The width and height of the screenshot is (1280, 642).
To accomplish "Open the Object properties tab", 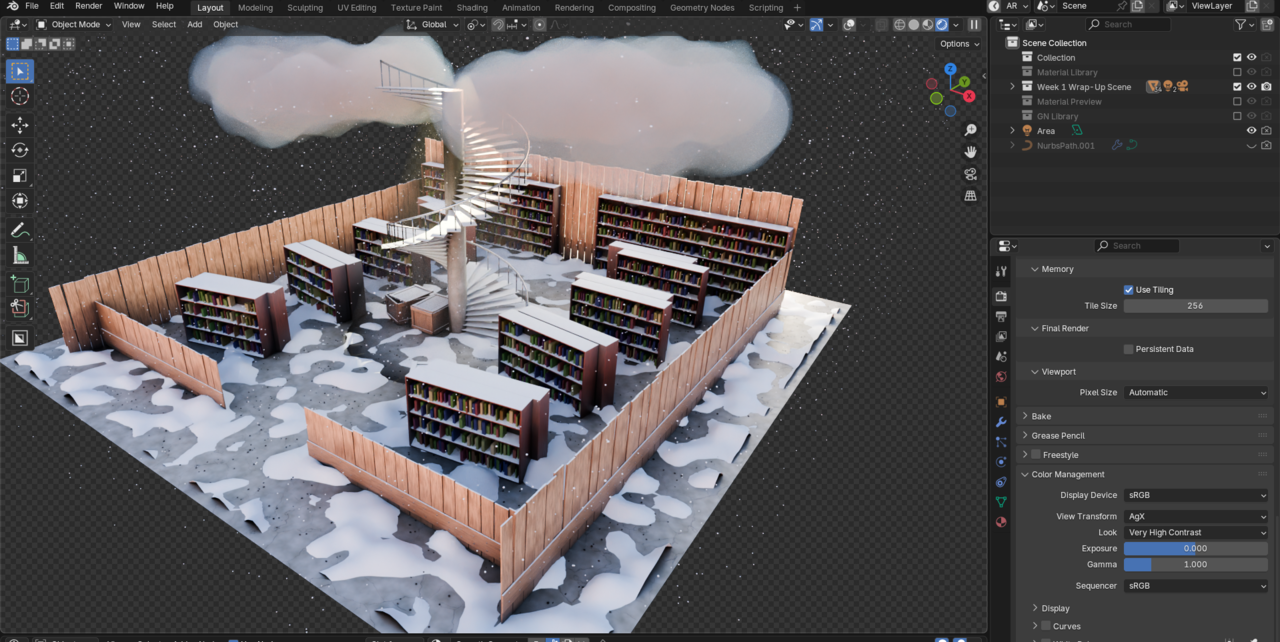I will click(x=1001, y=402).
